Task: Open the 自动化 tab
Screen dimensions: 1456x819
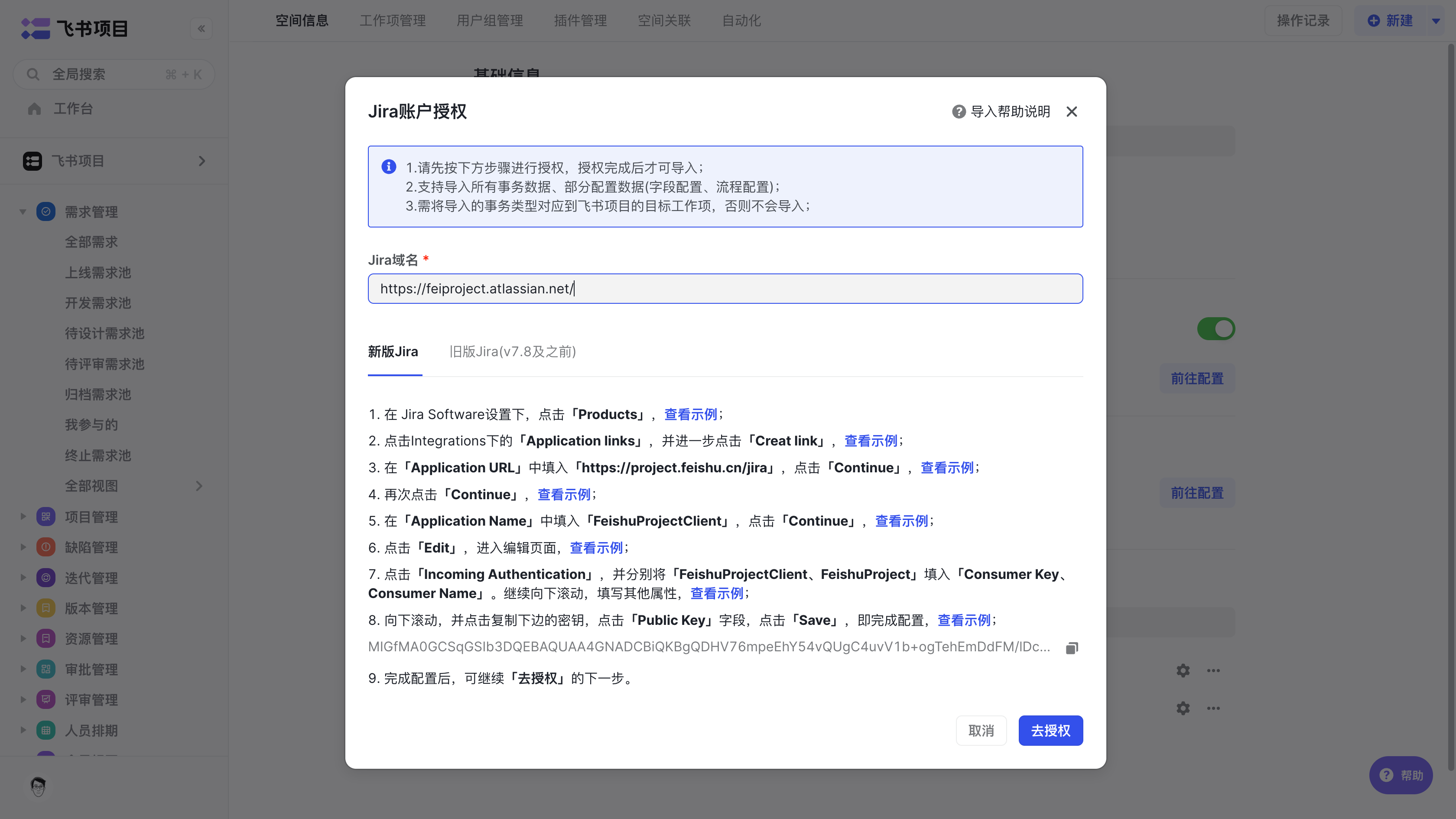Action: pos(741,21)
